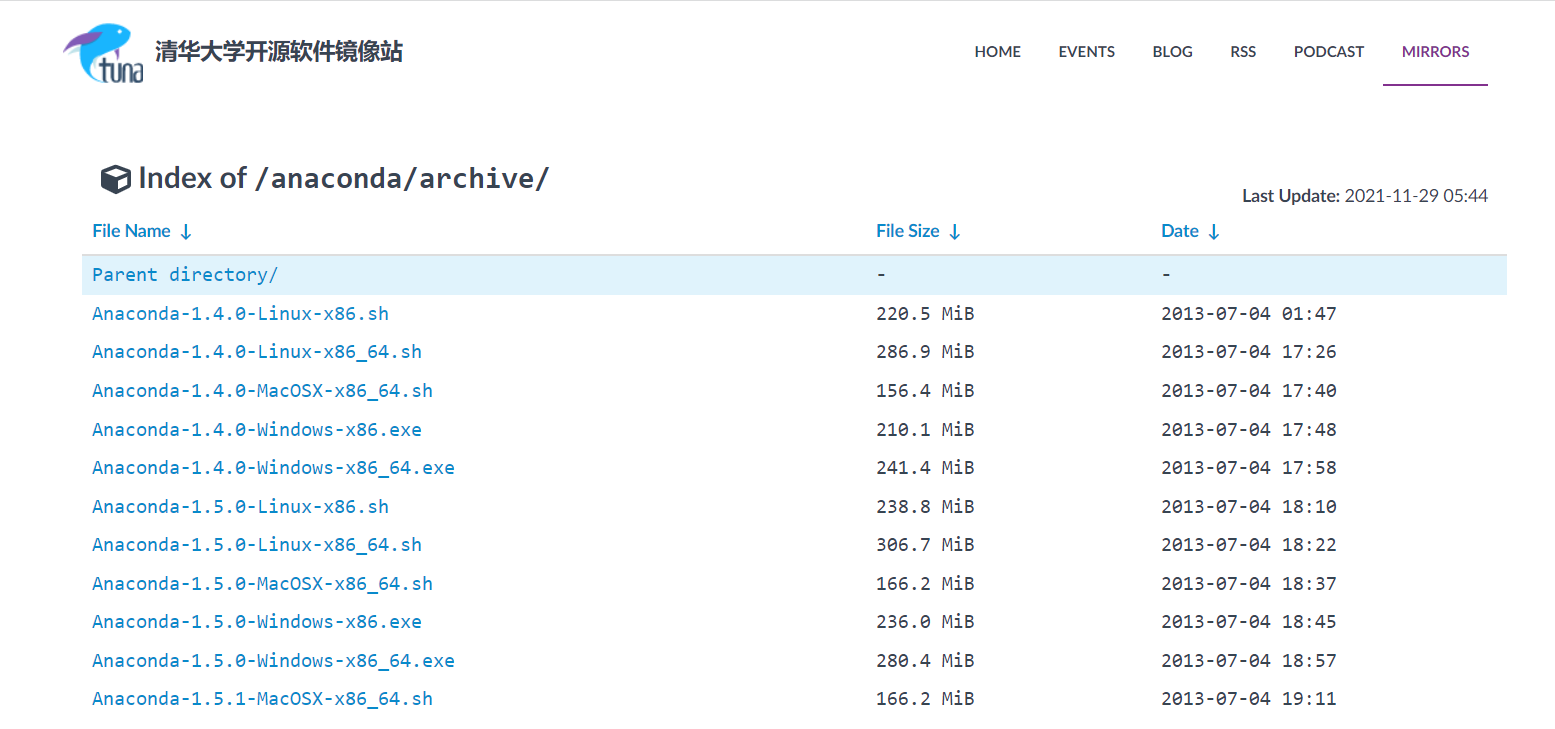Click the date 2013-07-04 18:57

[1249, 660]
